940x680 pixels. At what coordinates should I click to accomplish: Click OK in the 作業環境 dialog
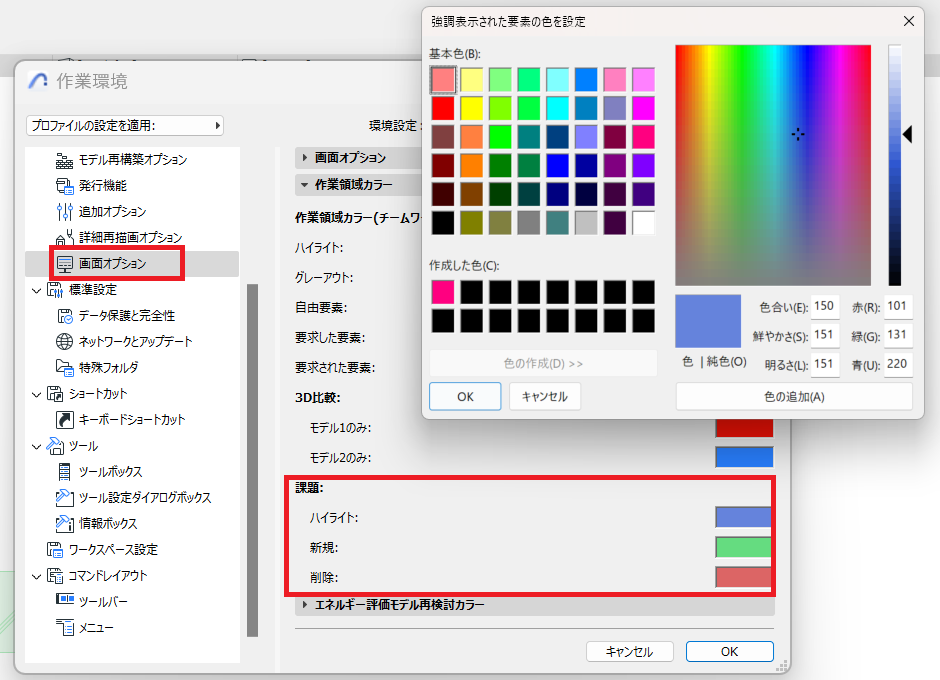pos(730,651)
